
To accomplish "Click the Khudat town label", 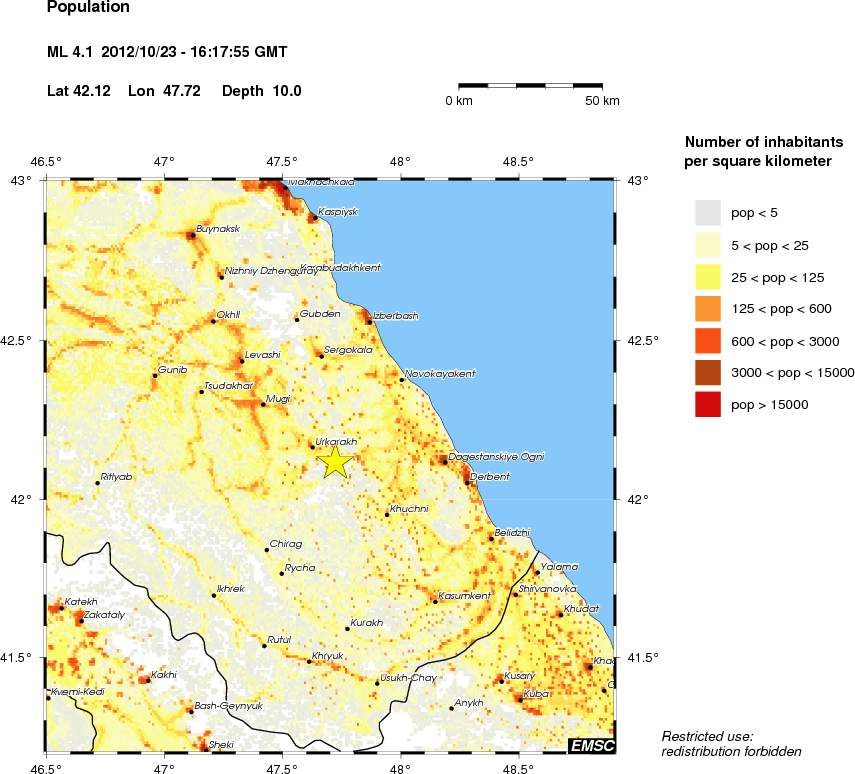I will 581,608.
